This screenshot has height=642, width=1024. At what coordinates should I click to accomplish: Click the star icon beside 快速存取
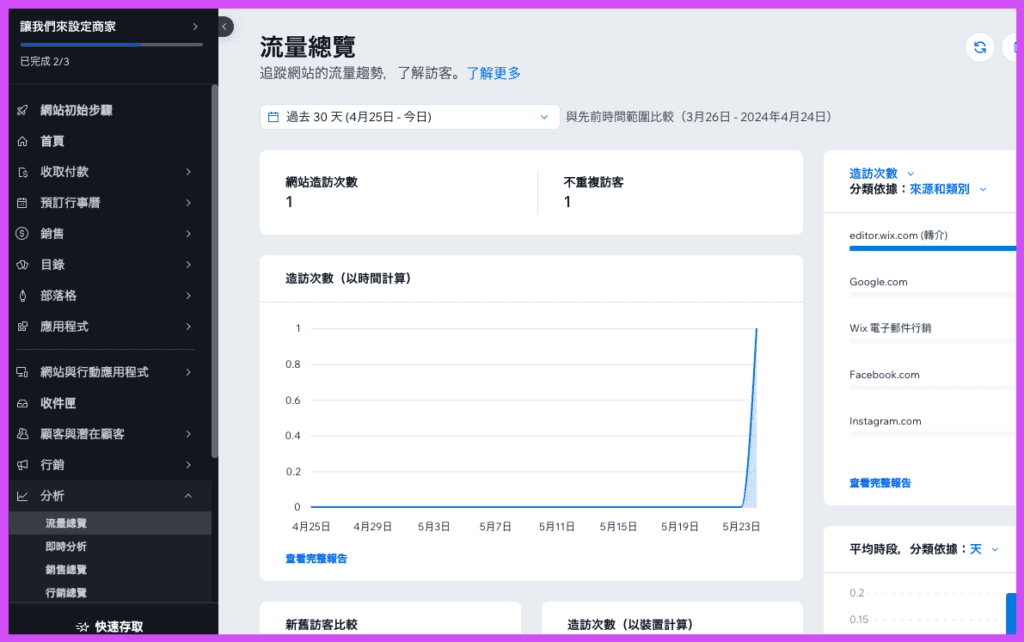(82, 627)
